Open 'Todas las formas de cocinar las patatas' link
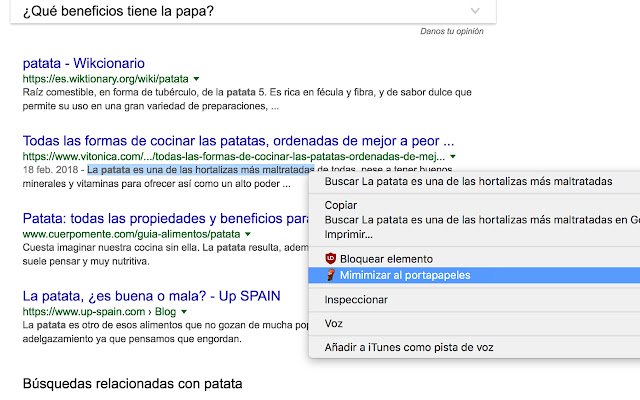 (x=238, y=141)
